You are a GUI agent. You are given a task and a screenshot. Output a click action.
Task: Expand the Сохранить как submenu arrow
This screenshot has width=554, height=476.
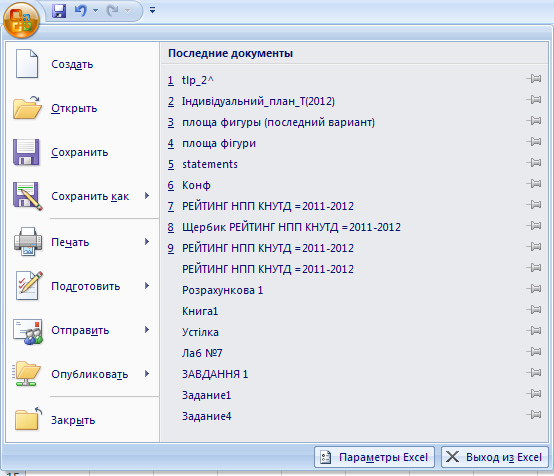pos(147,196)
